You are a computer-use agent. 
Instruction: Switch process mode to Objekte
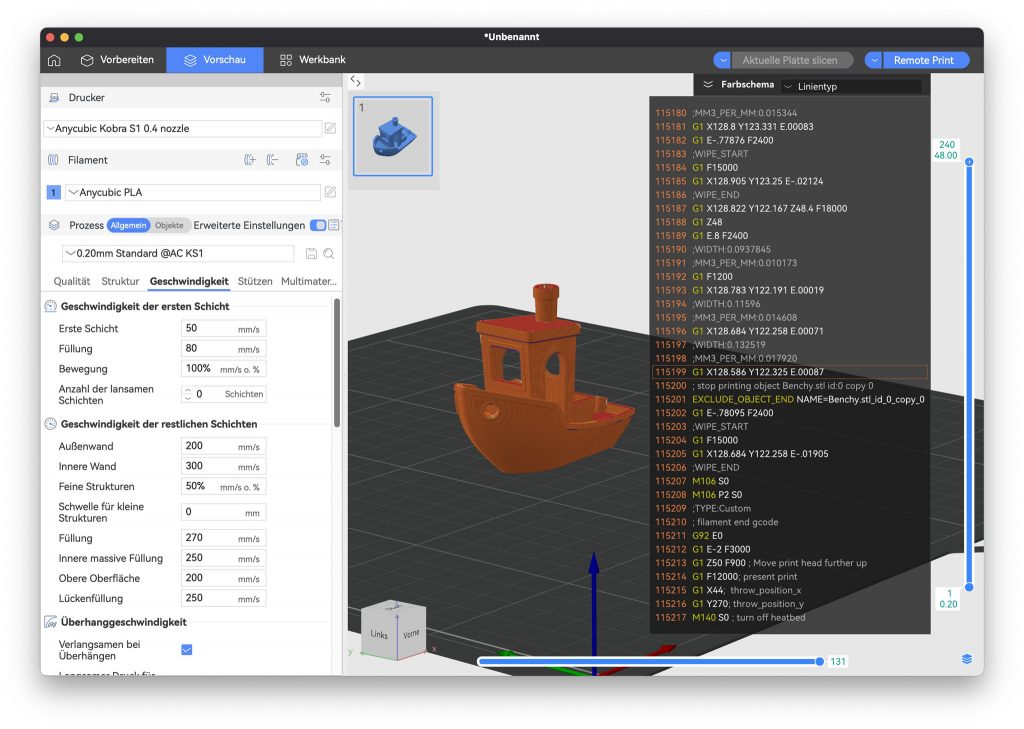coord(169,226)
